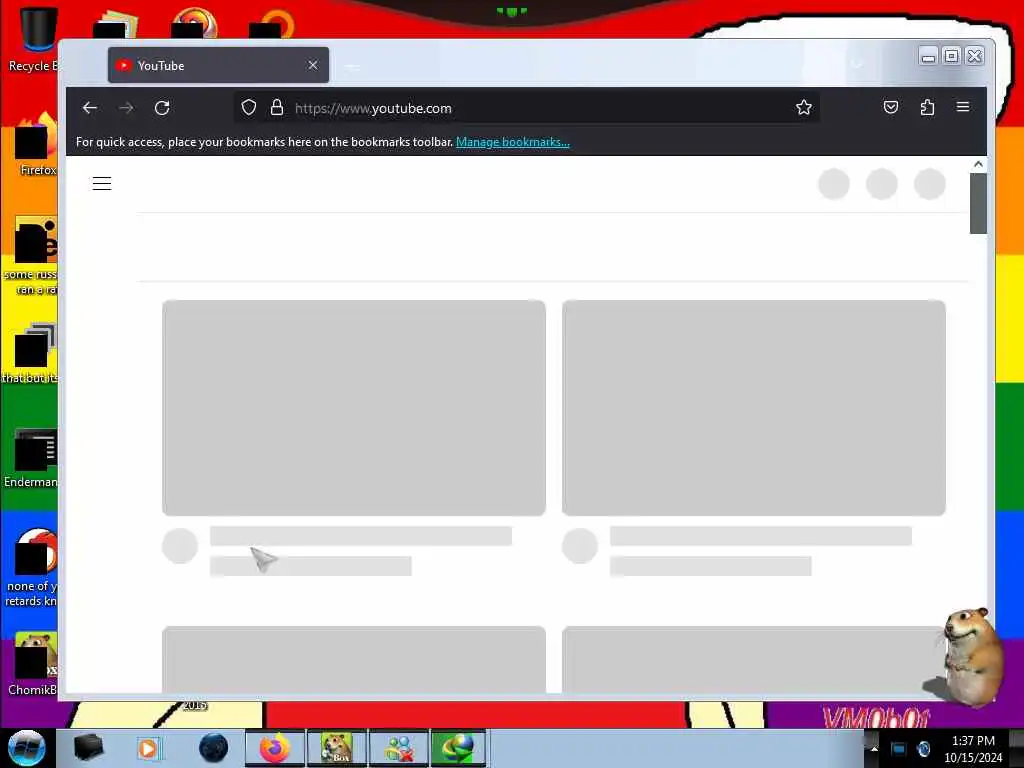Open the Firefox application hamburger menu
This screenshot has height=768, width=1024.
[x=963, y=107]
